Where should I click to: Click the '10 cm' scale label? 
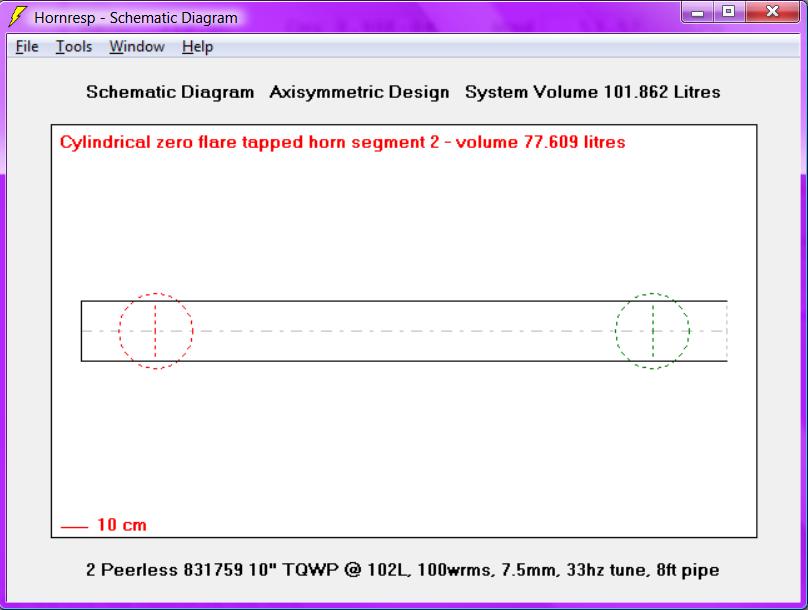(x=122, y=525)
